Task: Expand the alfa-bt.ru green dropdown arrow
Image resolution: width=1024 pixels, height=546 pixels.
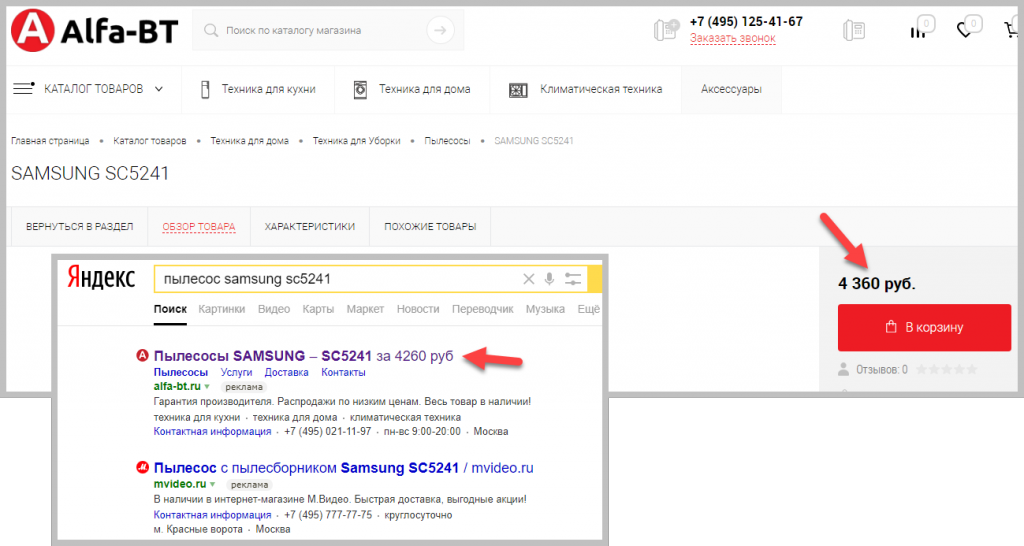Action: click(x=207, y=386)
